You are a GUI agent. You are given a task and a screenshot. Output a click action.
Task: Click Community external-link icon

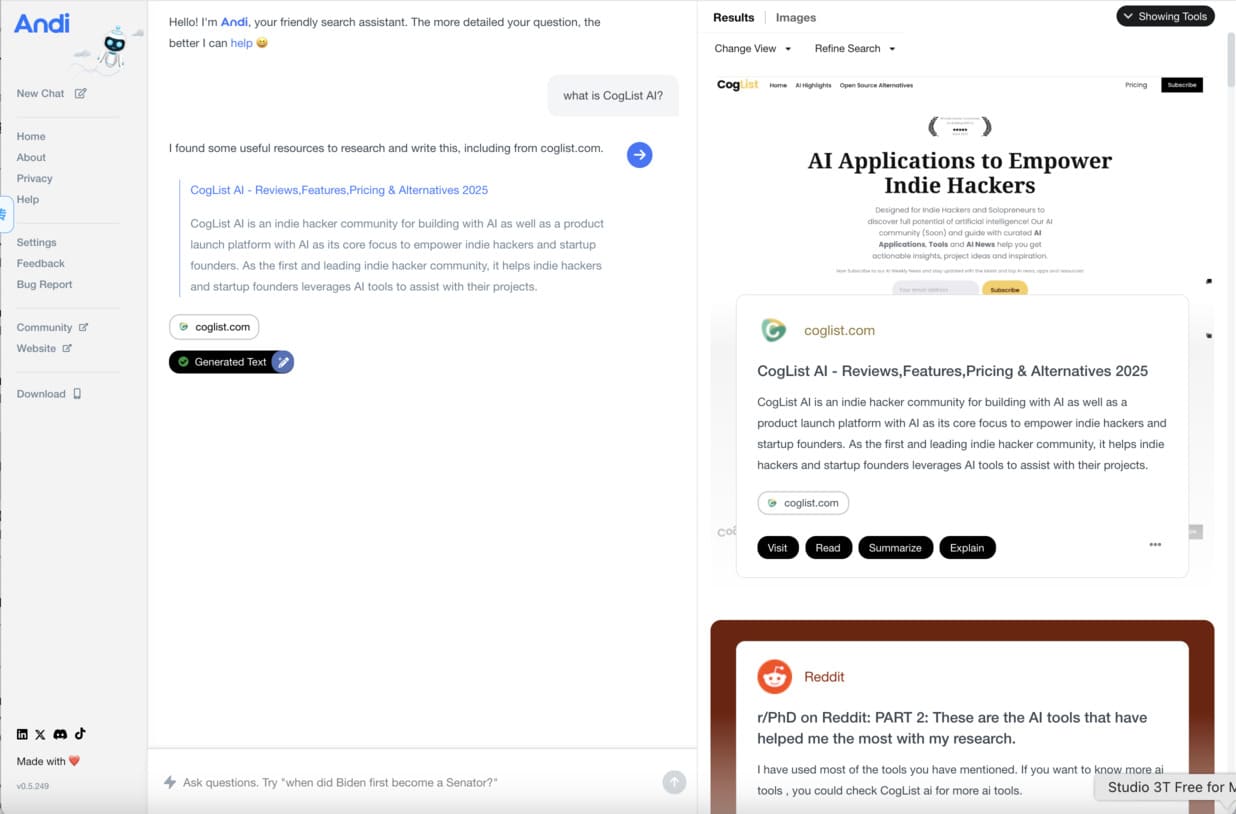pos(84,327)
